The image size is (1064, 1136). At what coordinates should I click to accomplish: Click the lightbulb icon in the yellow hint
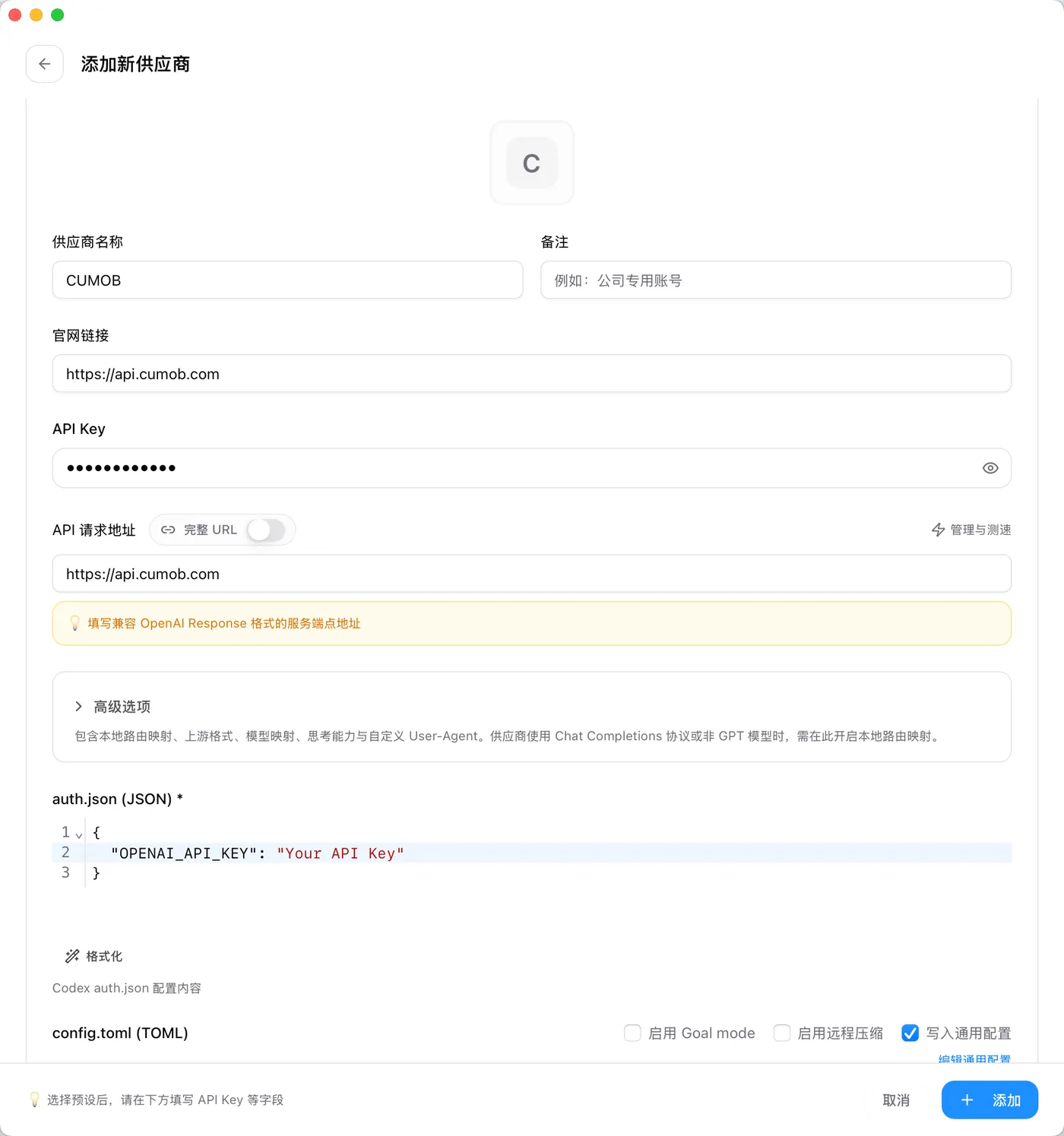[74, 623]
